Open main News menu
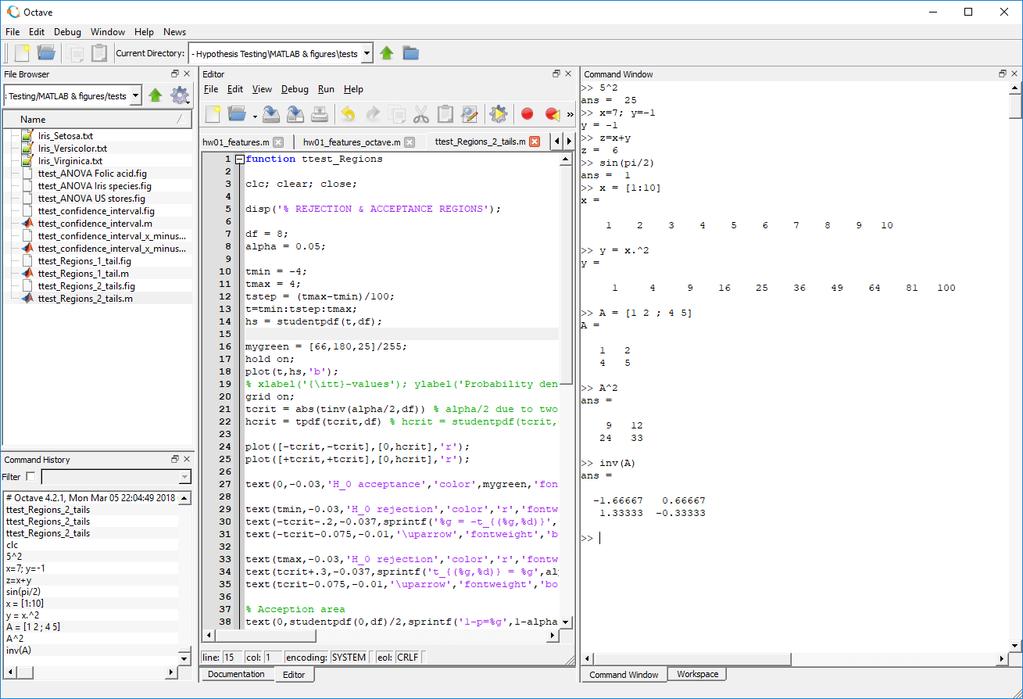Viewport: 1023px width, 699px height. pos(174,31)
